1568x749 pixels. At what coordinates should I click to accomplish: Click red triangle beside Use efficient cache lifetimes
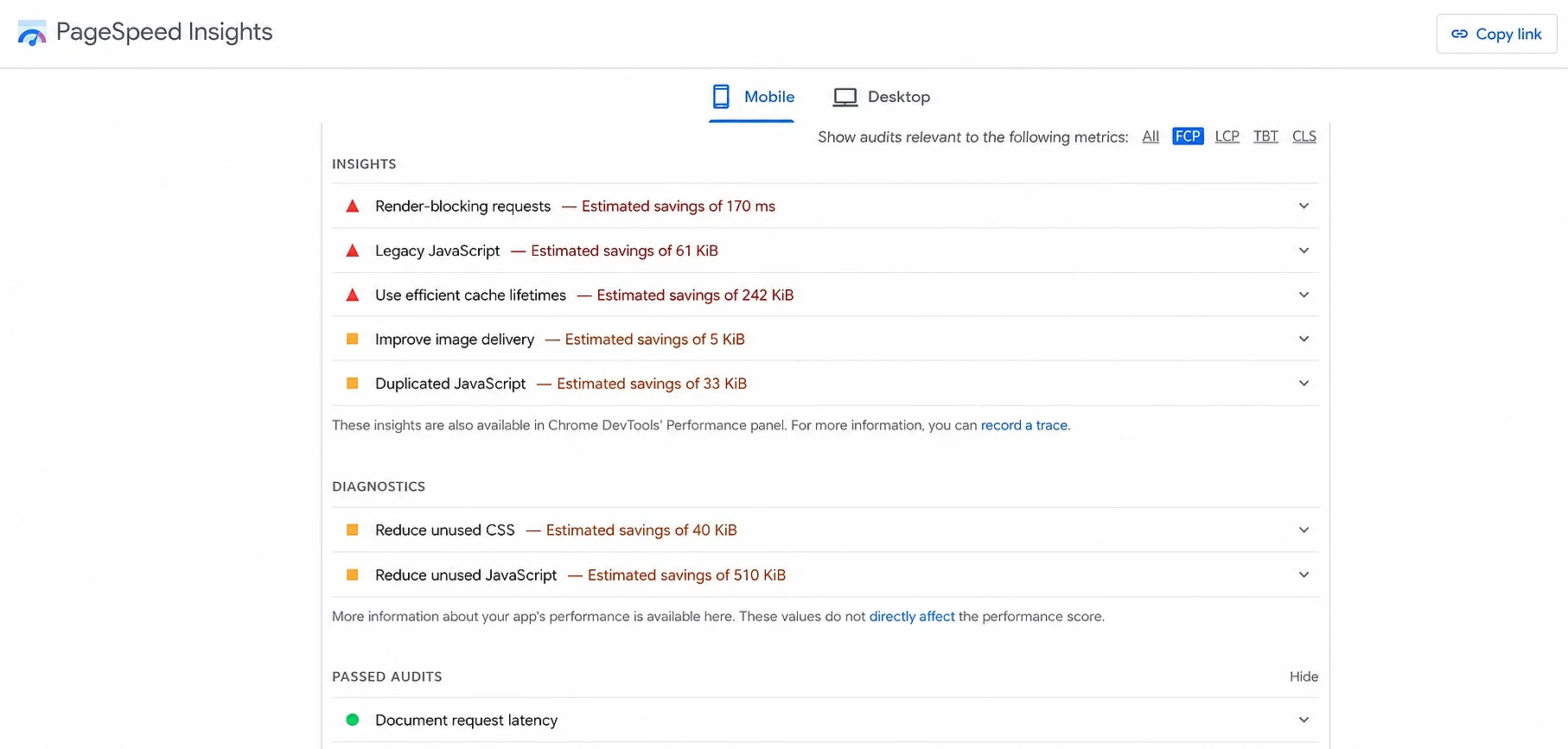tap(353, 295)
